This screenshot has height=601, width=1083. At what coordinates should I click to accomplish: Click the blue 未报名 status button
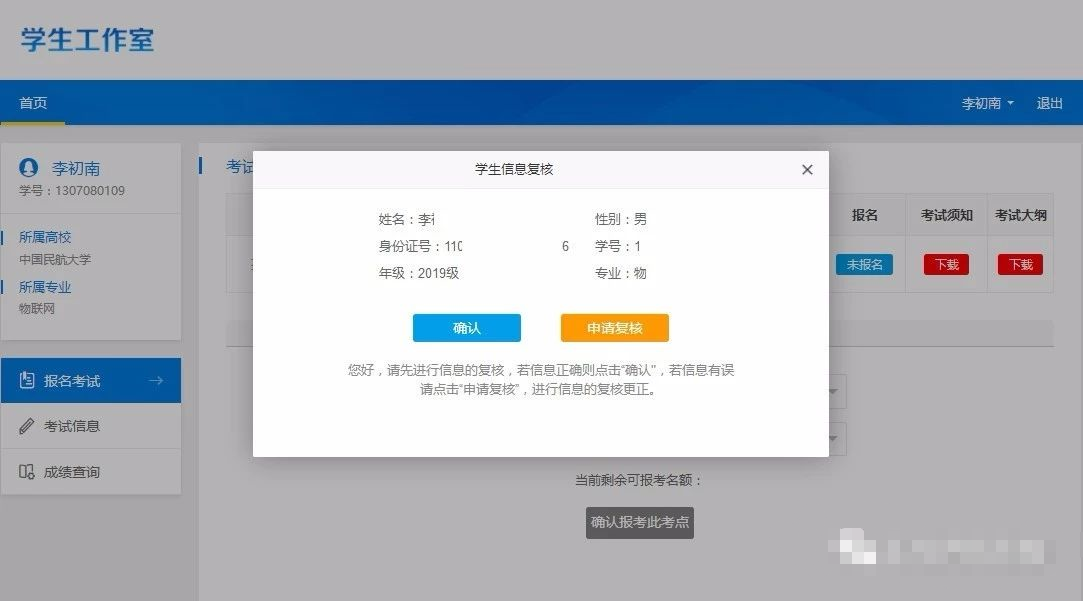(864, 265)
